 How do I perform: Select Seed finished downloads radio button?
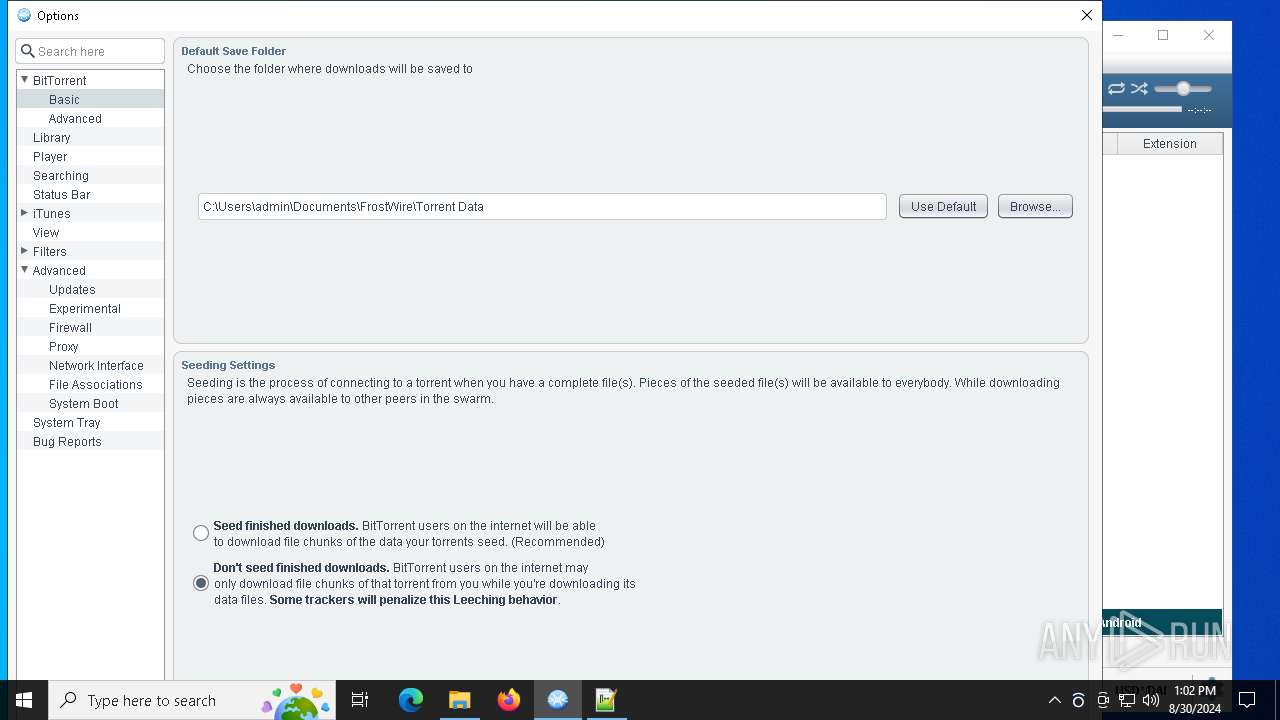[201, 533]
